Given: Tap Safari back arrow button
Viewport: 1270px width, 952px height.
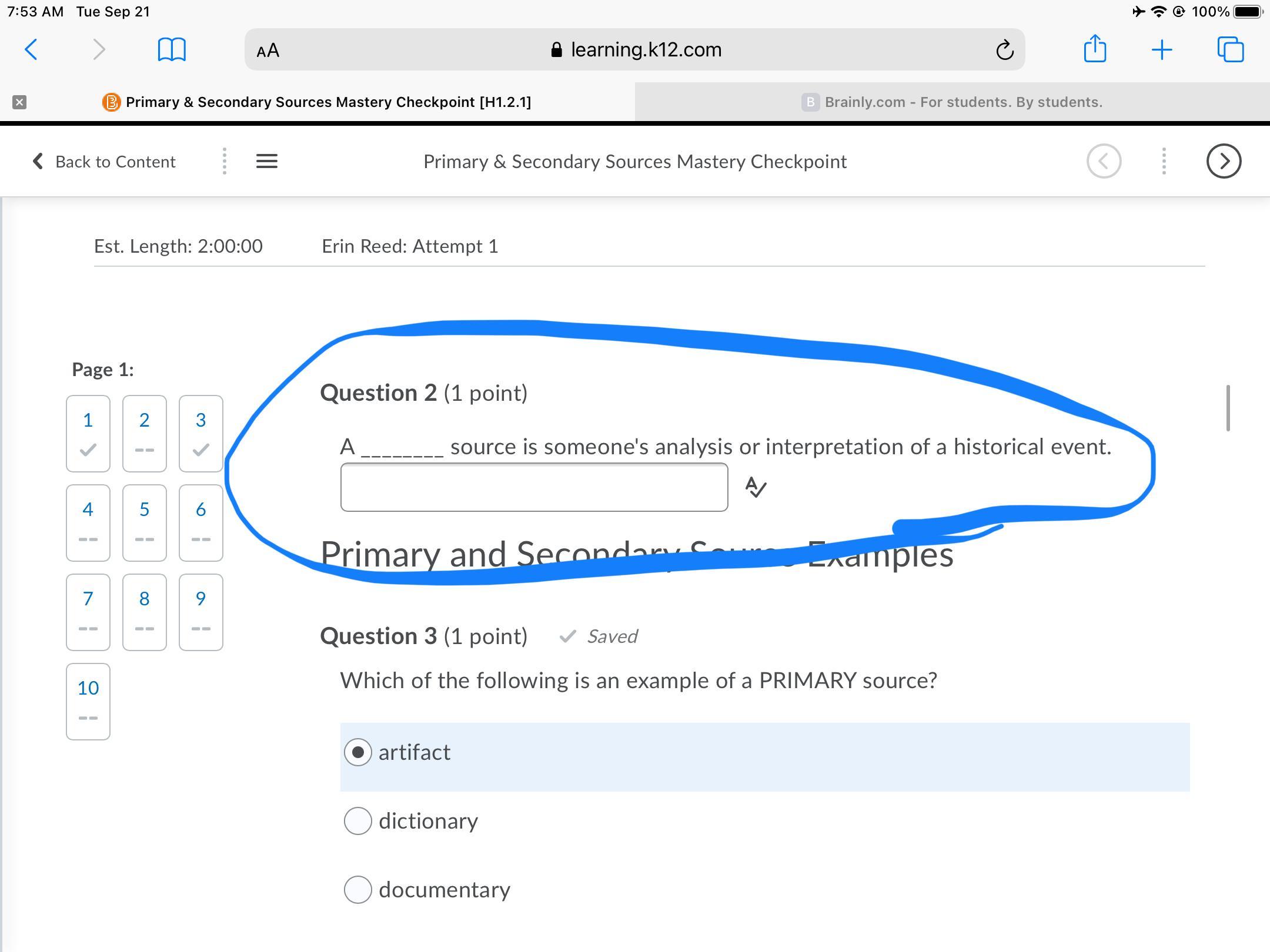Looking at the screenshot, I should 32,49.
